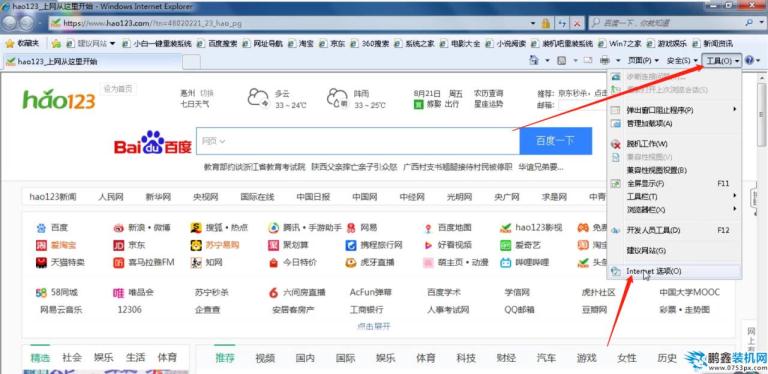Click 切换 city link beside 惠州
Viewport: 768px width, 374px height.
[x=207, y=93]
